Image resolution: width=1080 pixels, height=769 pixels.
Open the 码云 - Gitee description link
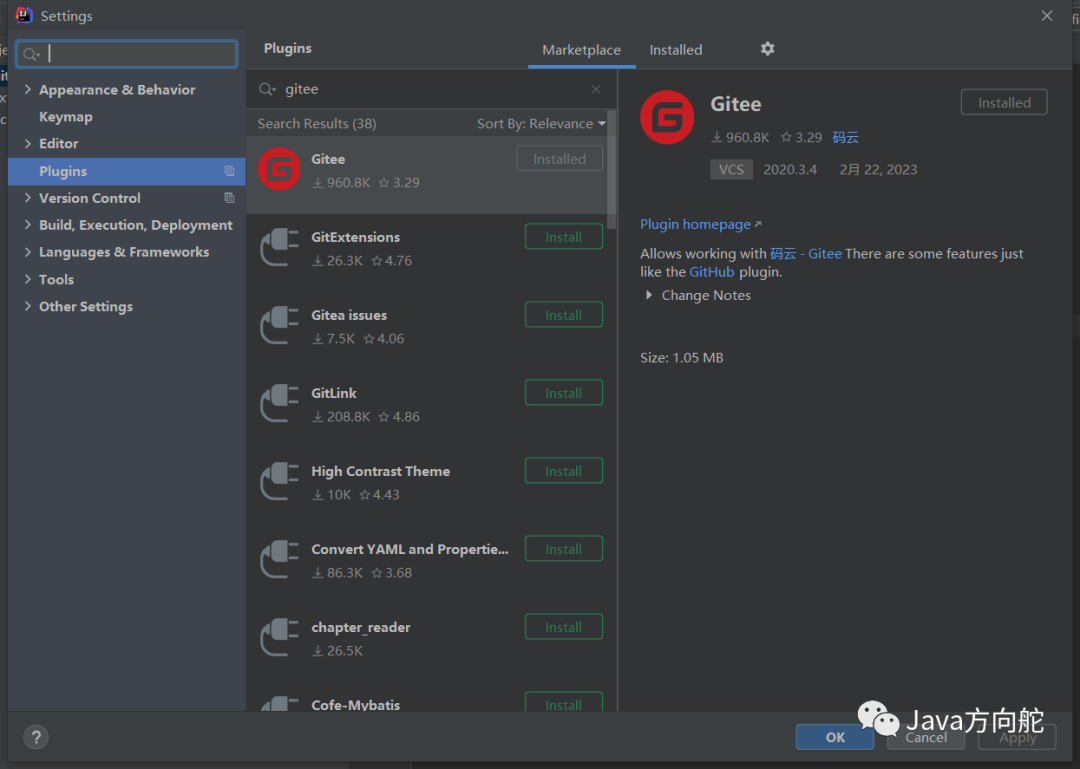(806, 254)
